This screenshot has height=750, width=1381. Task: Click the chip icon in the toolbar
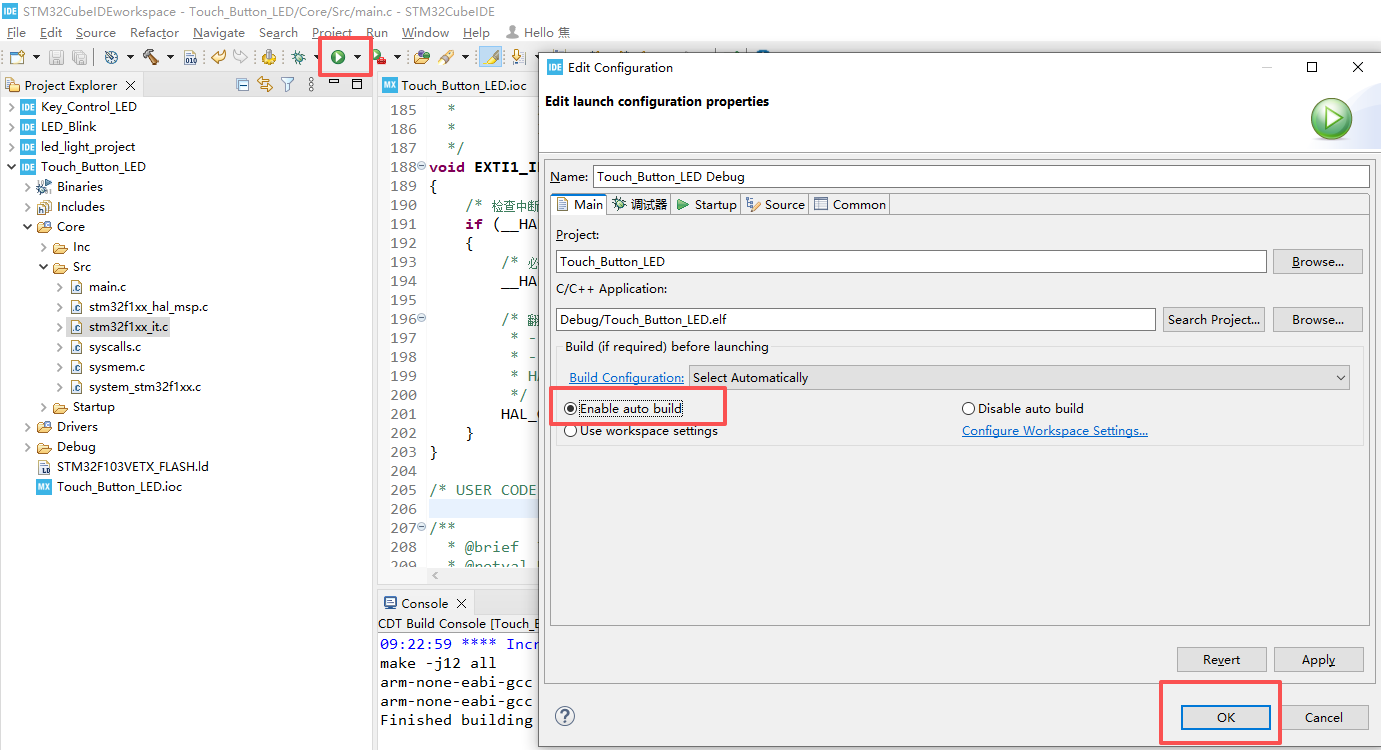click(x=269, y=57)
